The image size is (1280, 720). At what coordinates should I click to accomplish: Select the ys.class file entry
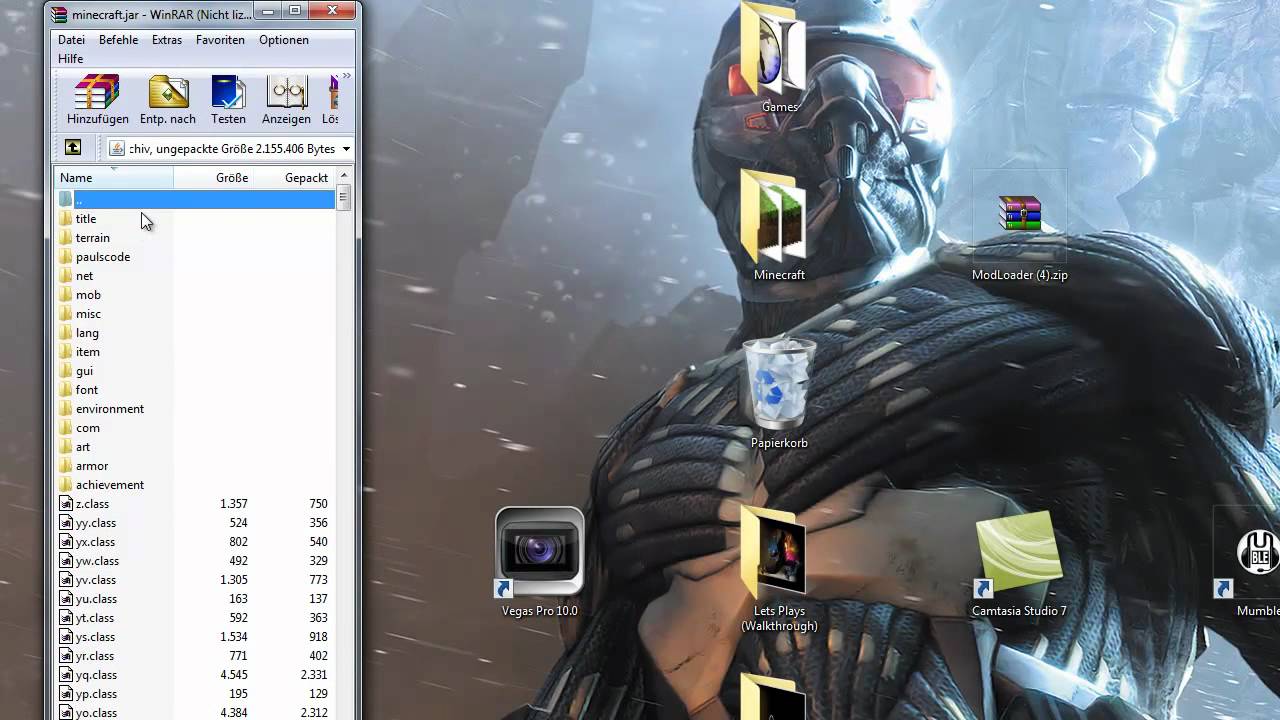click(86, 637)
